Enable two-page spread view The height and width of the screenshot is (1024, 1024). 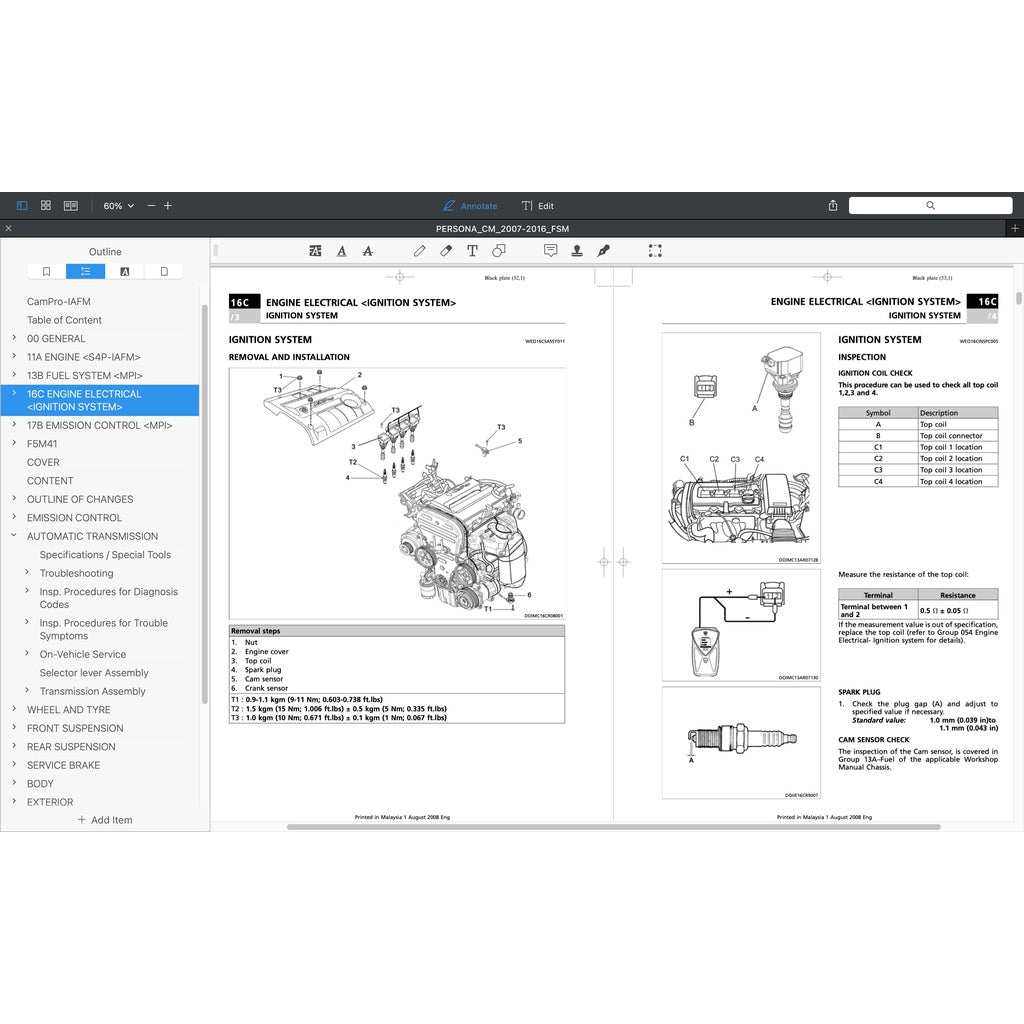click(71, 205)
